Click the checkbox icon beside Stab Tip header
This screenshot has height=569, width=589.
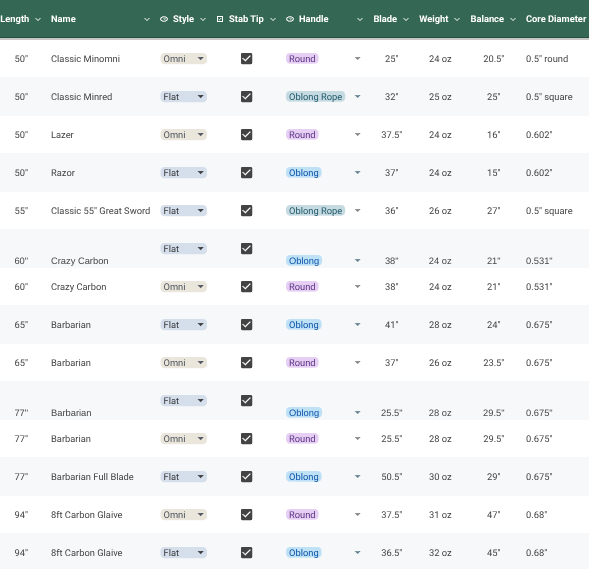click(x=220, y=19)
